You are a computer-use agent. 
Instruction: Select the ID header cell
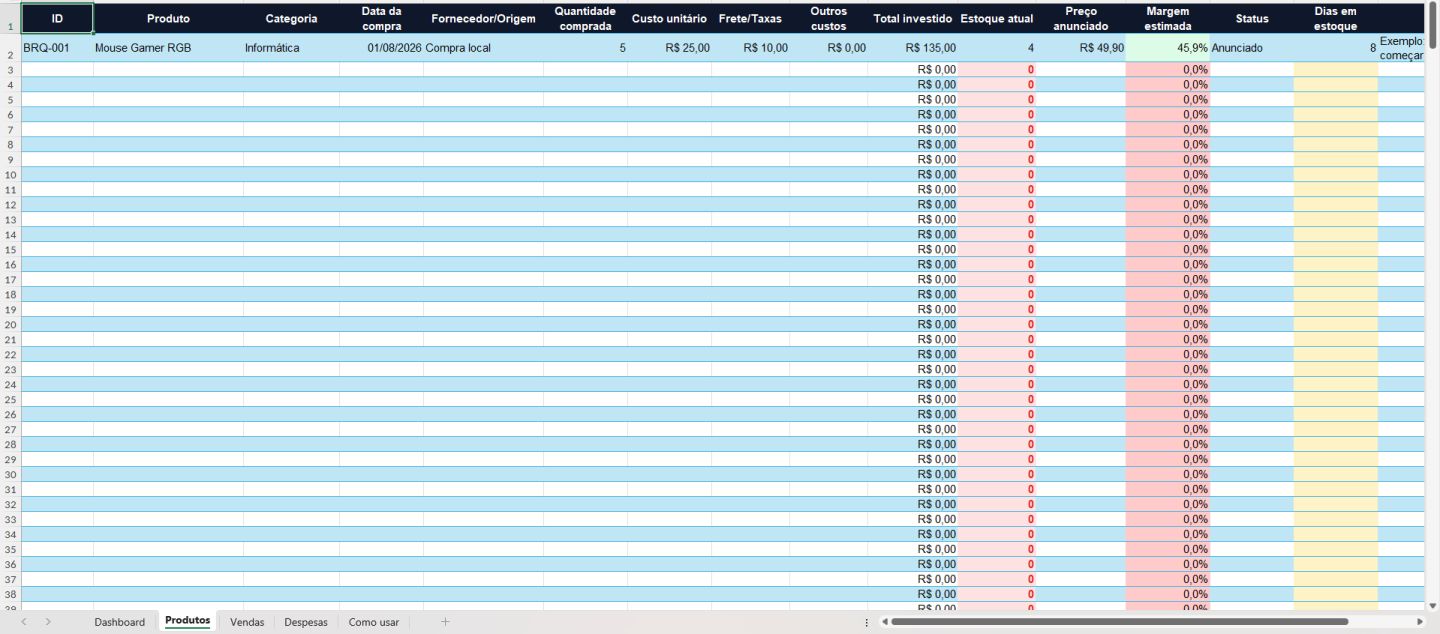pos(57,18)
